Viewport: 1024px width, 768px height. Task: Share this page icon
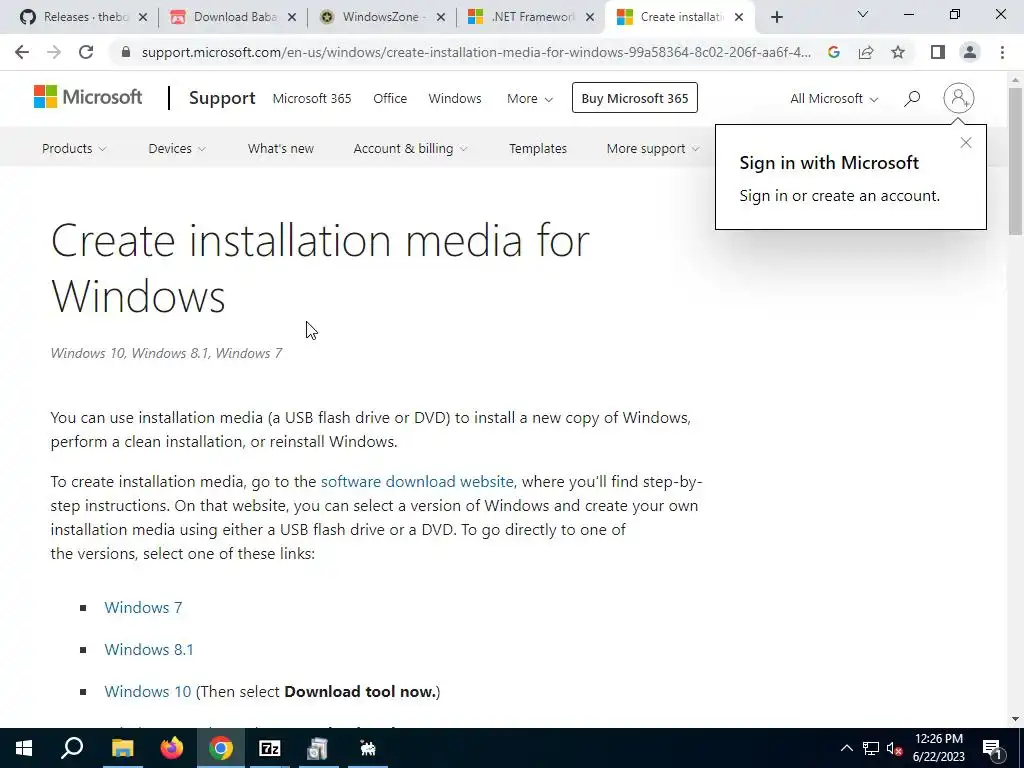(866, 52)
